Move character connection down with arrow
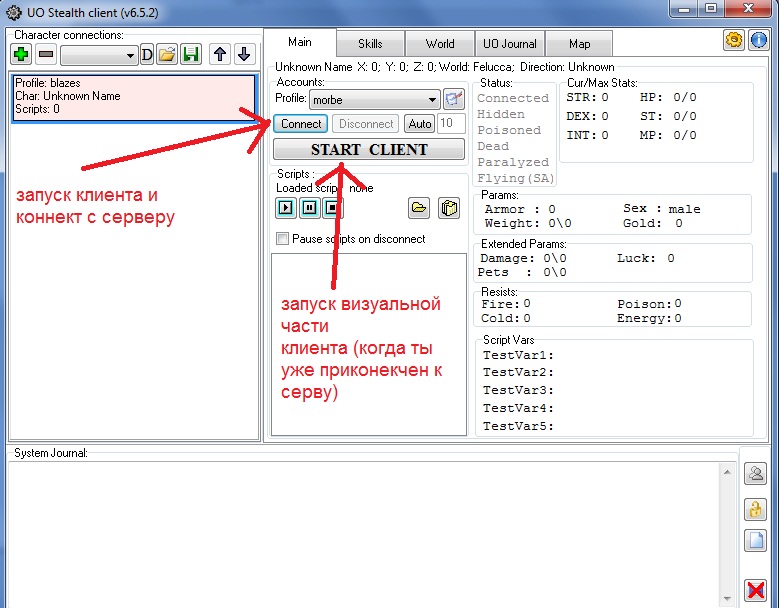This screenshot has width=779, height=608. pos(244,54)
